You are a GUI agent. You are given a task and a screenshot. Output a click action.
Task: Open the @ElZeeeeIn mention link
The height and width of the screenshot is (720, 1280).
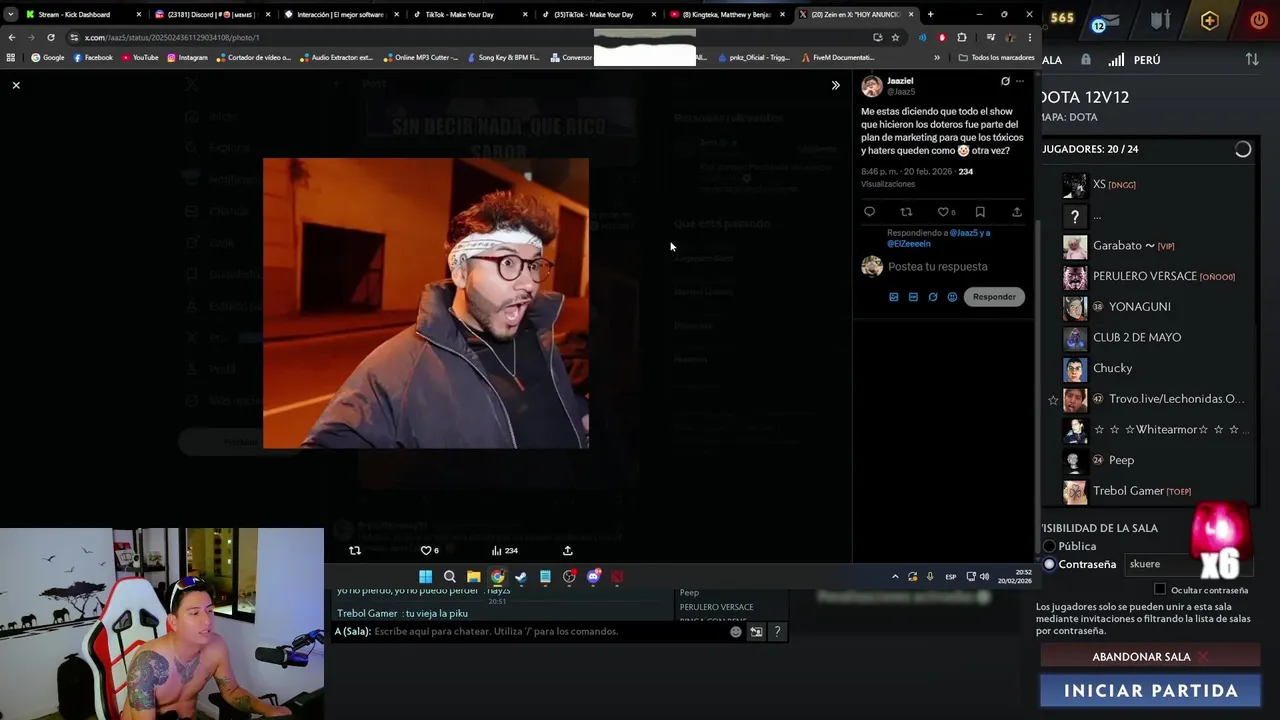tap(909, 244)
